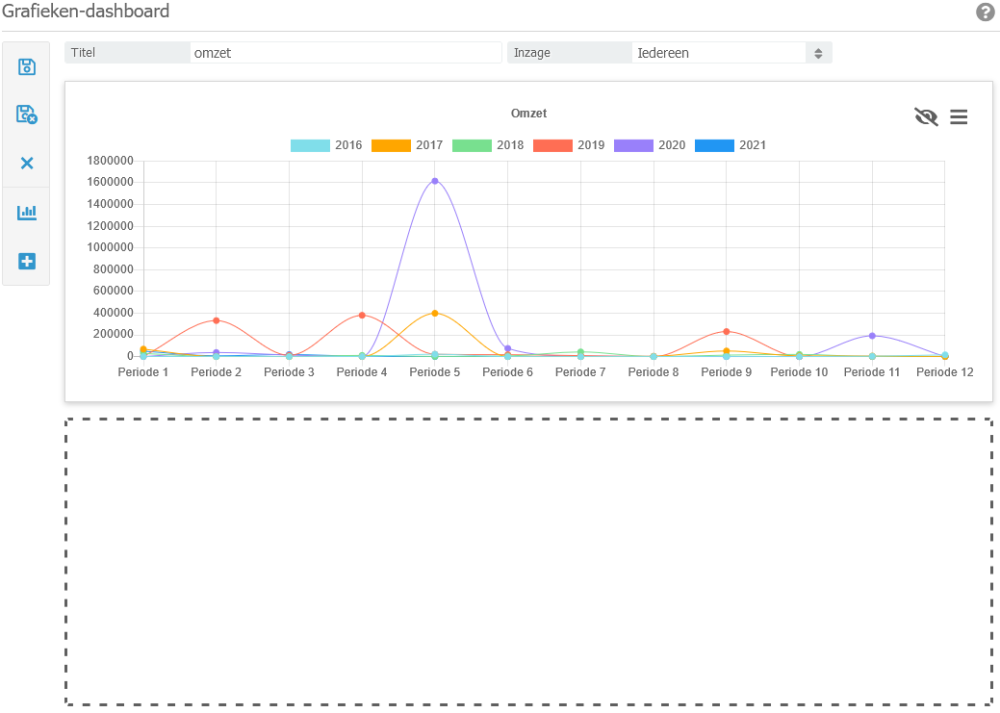Click the 2020 purple legend swatch
This screenshot has width=1000, height=713.
(x=633, y=145)
